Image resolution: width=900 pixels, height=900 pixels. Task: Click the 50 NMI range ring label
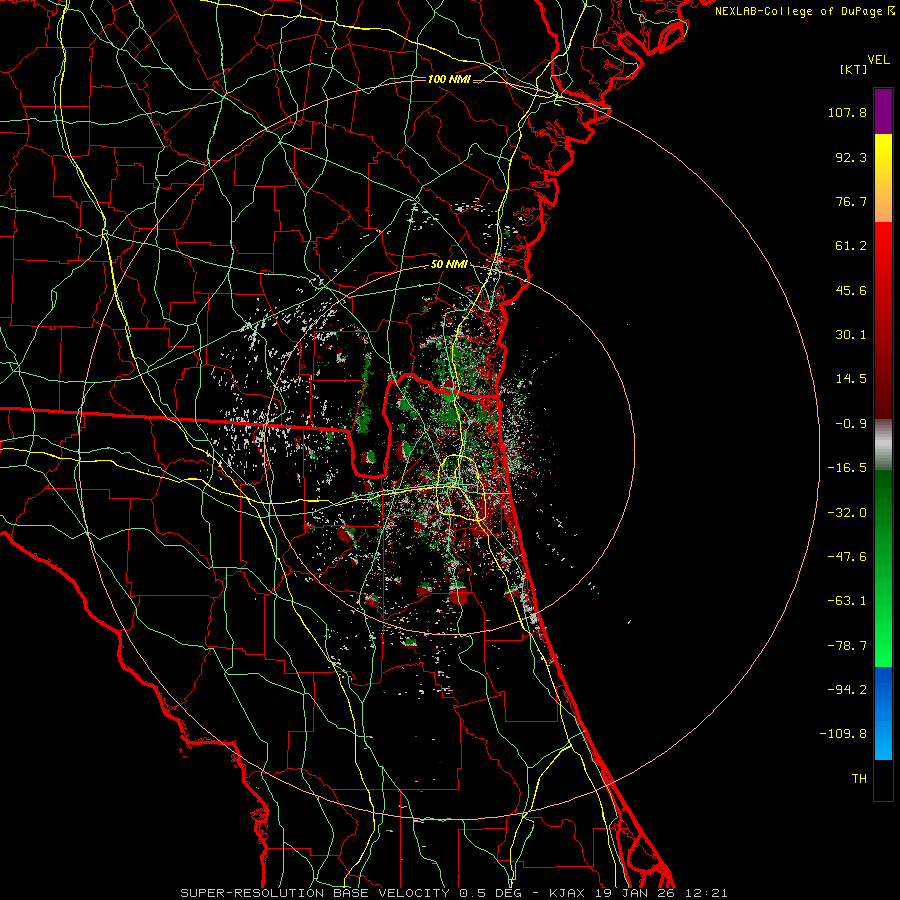pos(449,264)
